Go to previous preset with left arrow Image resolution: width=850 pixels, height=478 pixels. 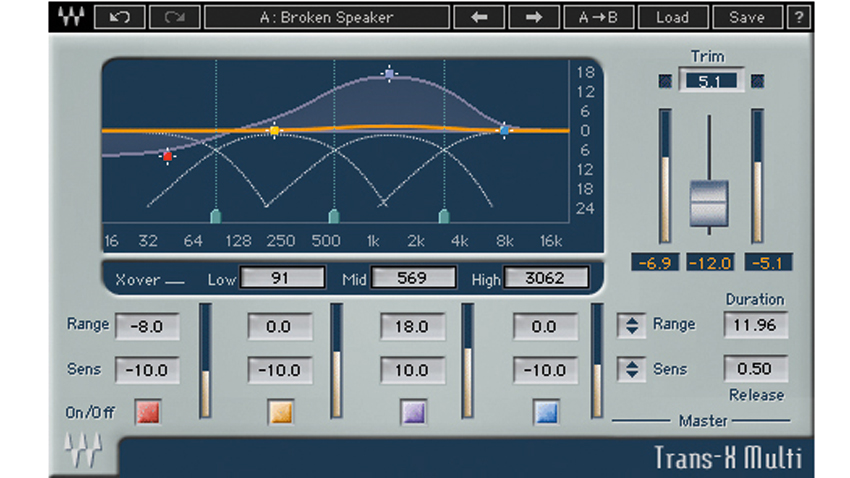click(479, 17)
